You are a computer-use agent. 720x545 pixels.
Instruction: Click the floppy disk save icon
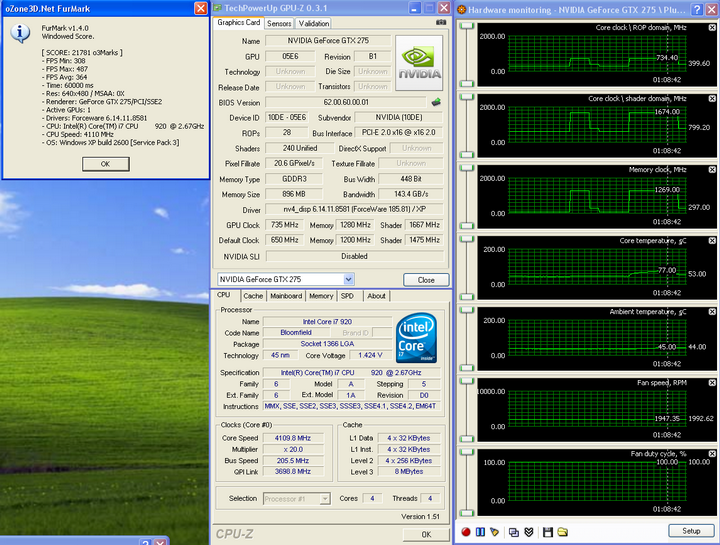pyautogui.click(x=547, y=531)
